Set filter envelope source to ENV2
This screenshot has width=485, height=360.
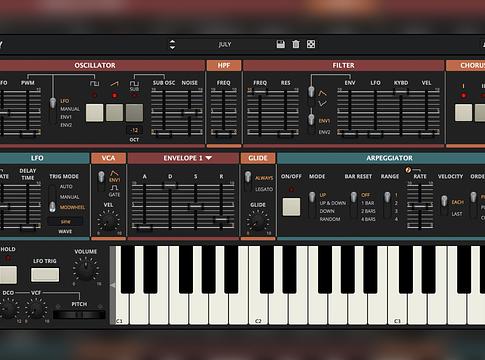click(x=324, y=132)
